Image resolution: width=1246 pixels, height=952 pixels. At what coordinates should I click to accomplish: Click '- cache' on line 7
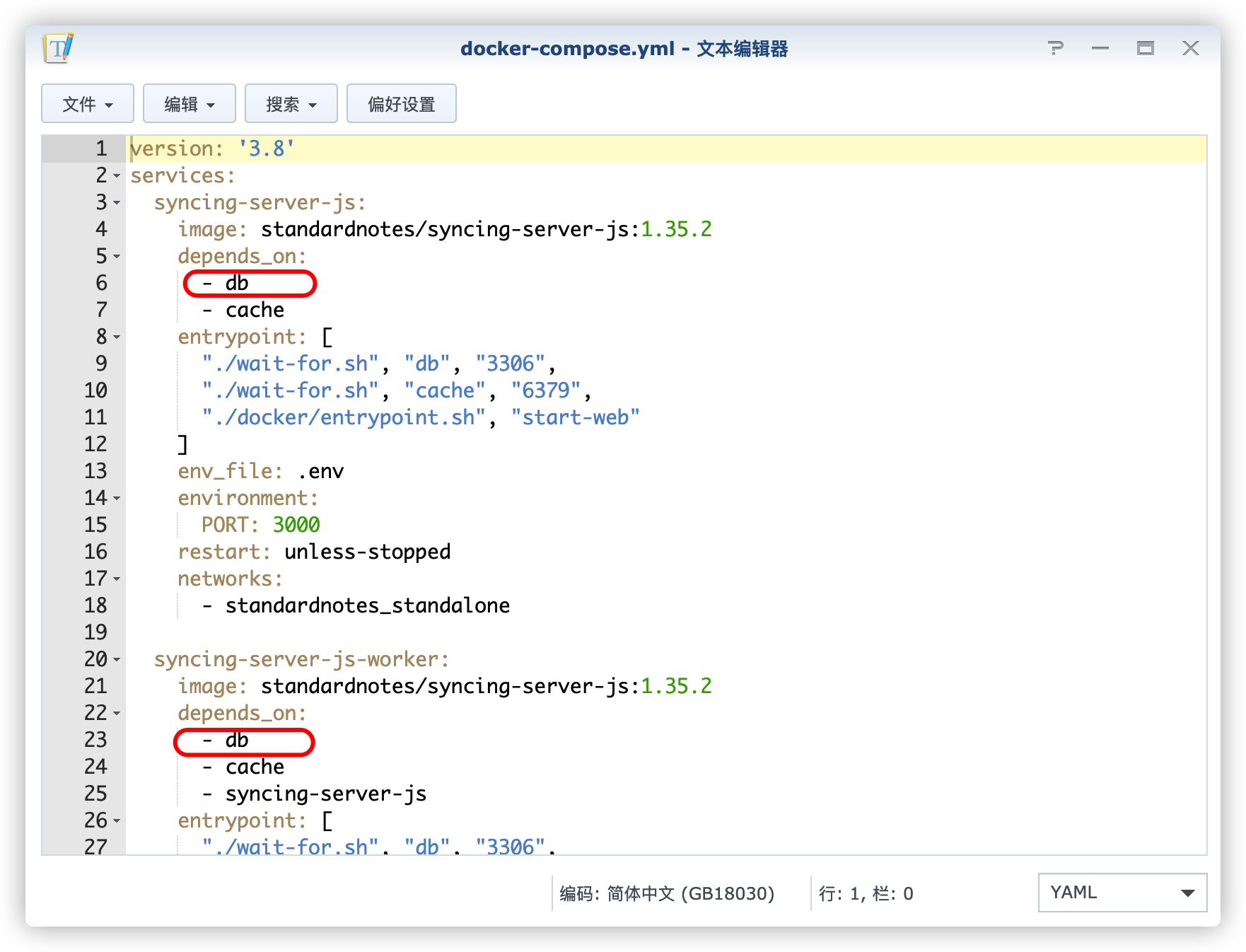[243, 310]
